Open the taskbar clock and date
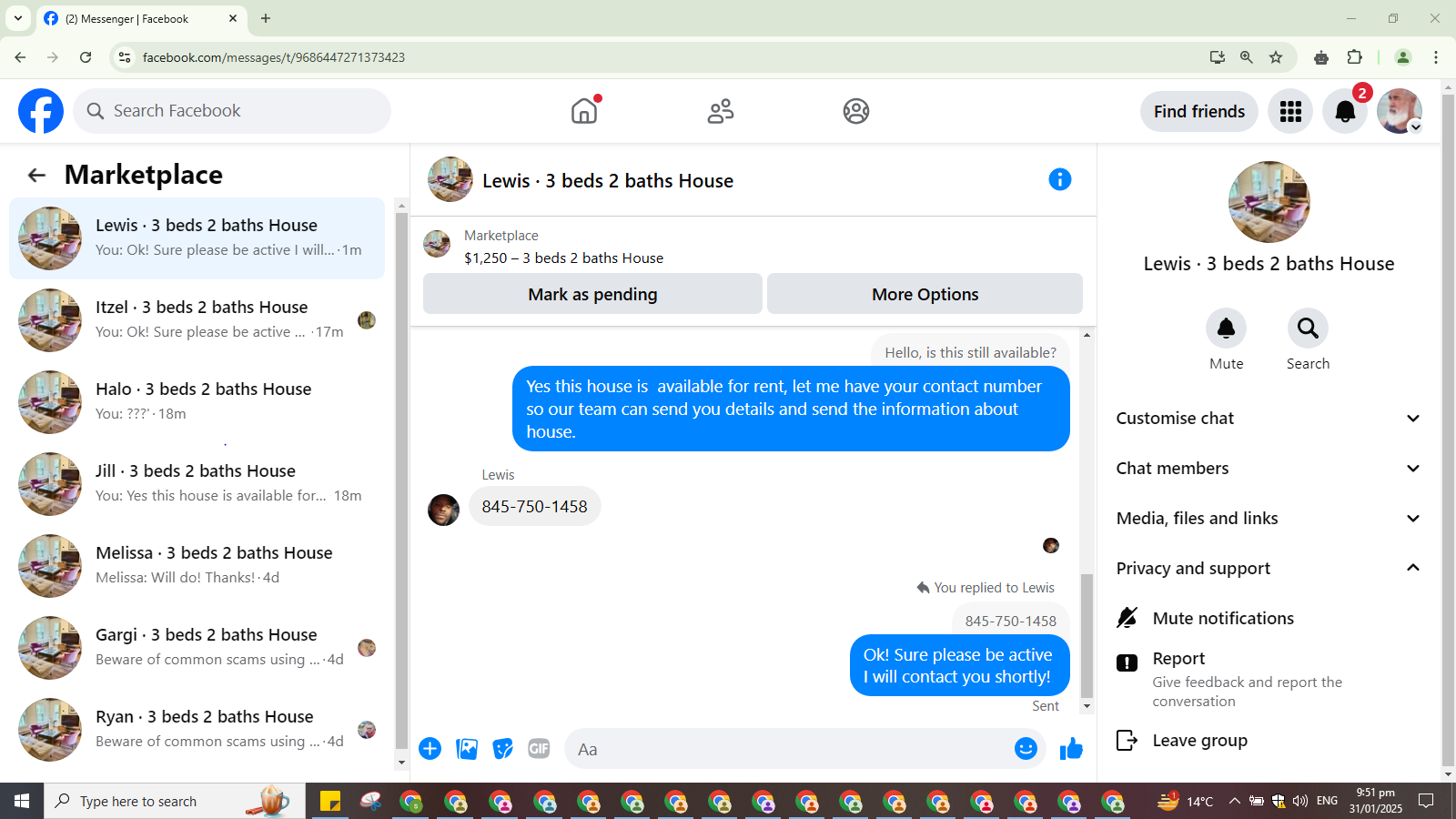The height and width of the screenshot is (819, 1456). [1375, 801]
